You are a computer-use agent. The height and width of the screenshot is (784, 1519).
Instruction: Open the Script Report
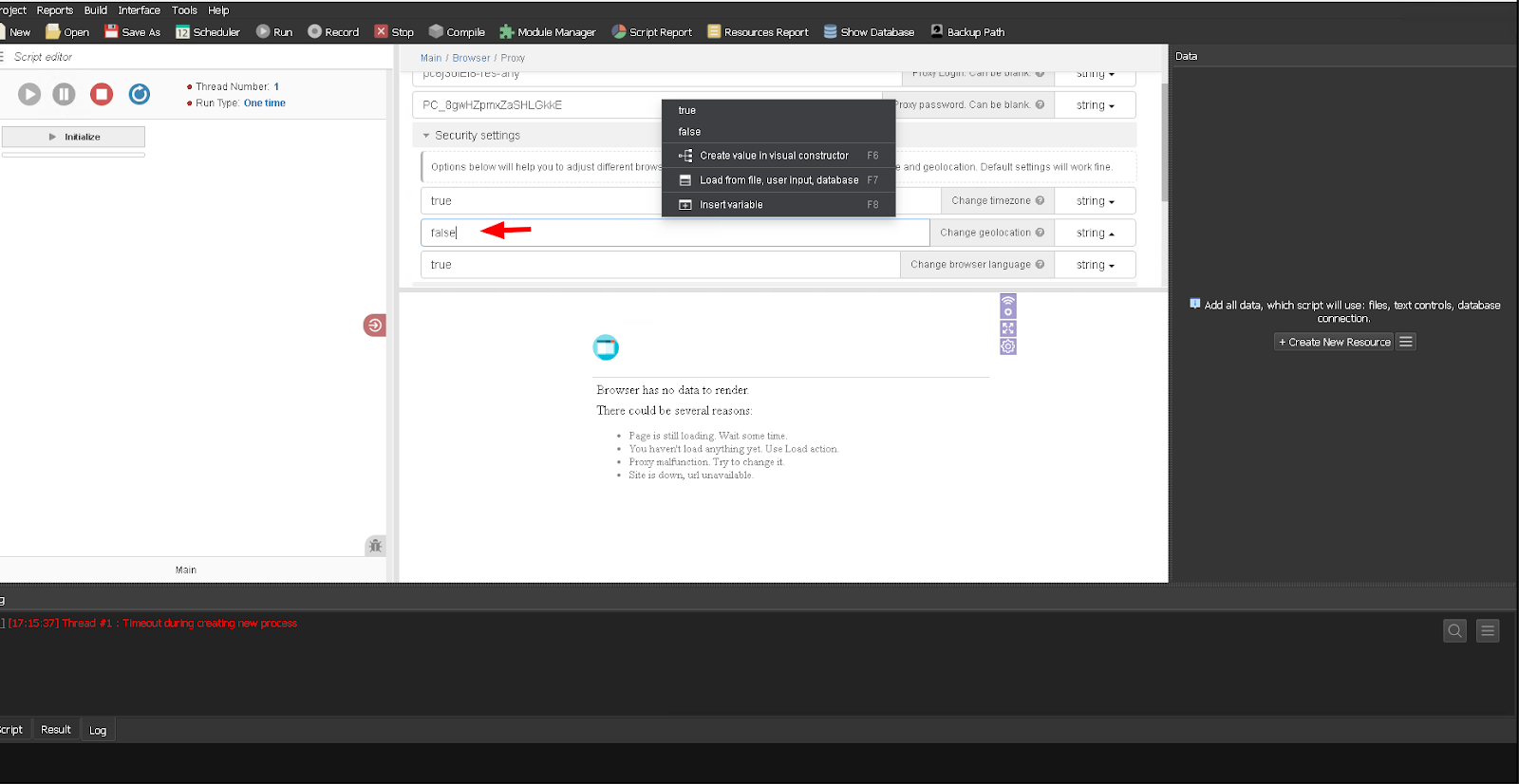tap(652, 32)
